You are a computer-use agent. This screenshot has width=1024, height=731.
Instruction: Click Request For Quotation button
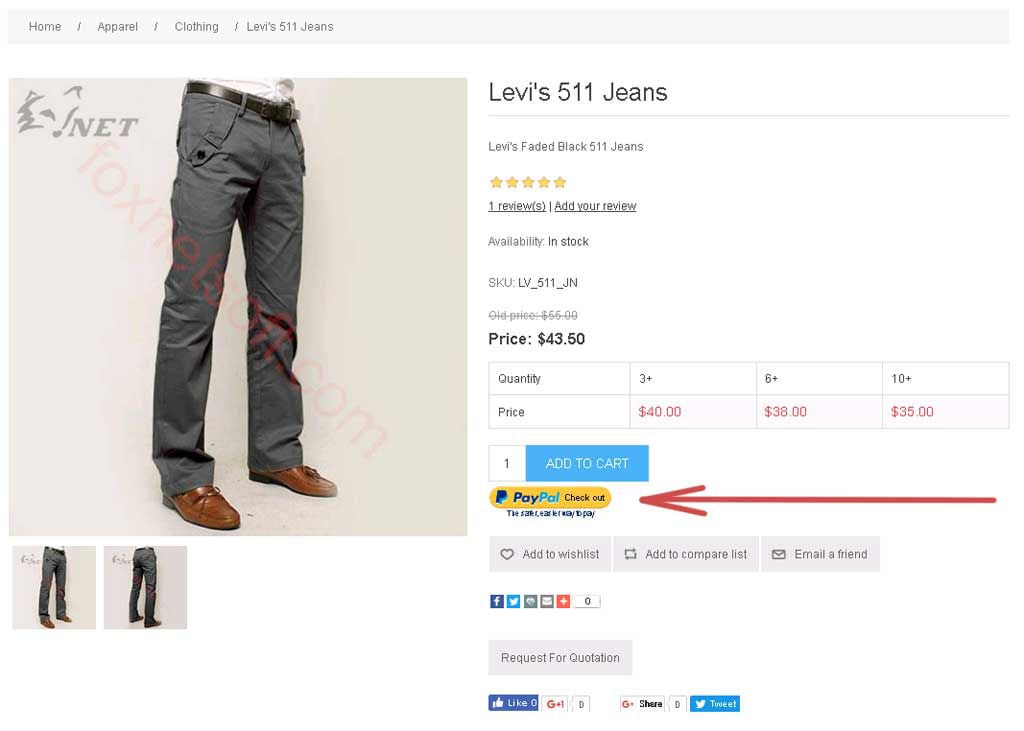[560, 657]
